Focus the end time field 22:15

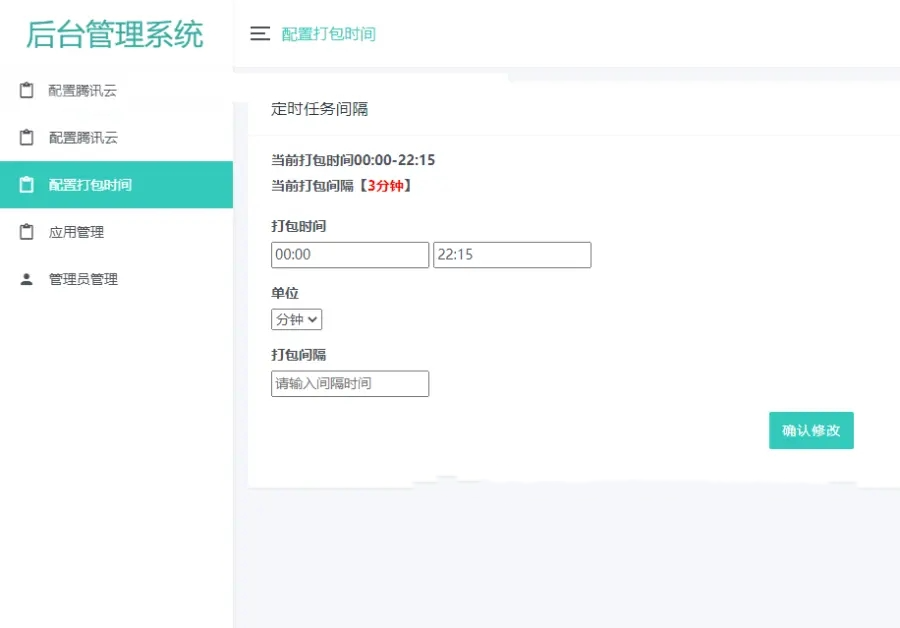pos(512,255)
